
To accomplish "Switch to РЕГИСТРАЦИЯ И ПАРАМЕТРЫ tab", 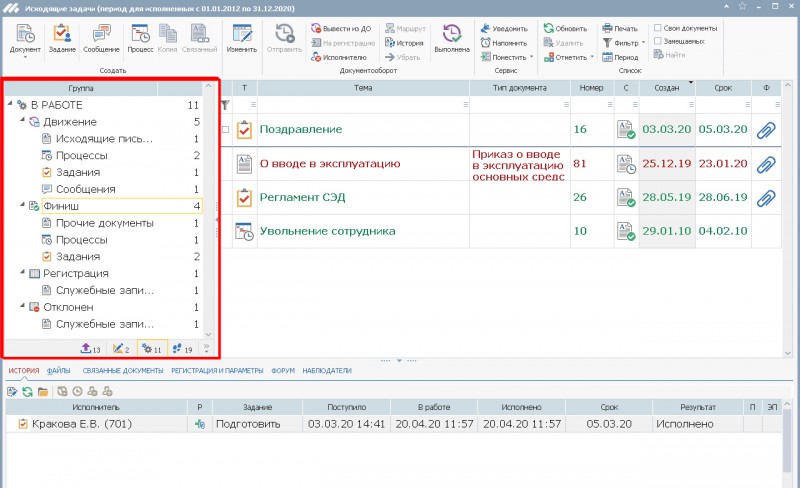I will click(x=217, y=371).
